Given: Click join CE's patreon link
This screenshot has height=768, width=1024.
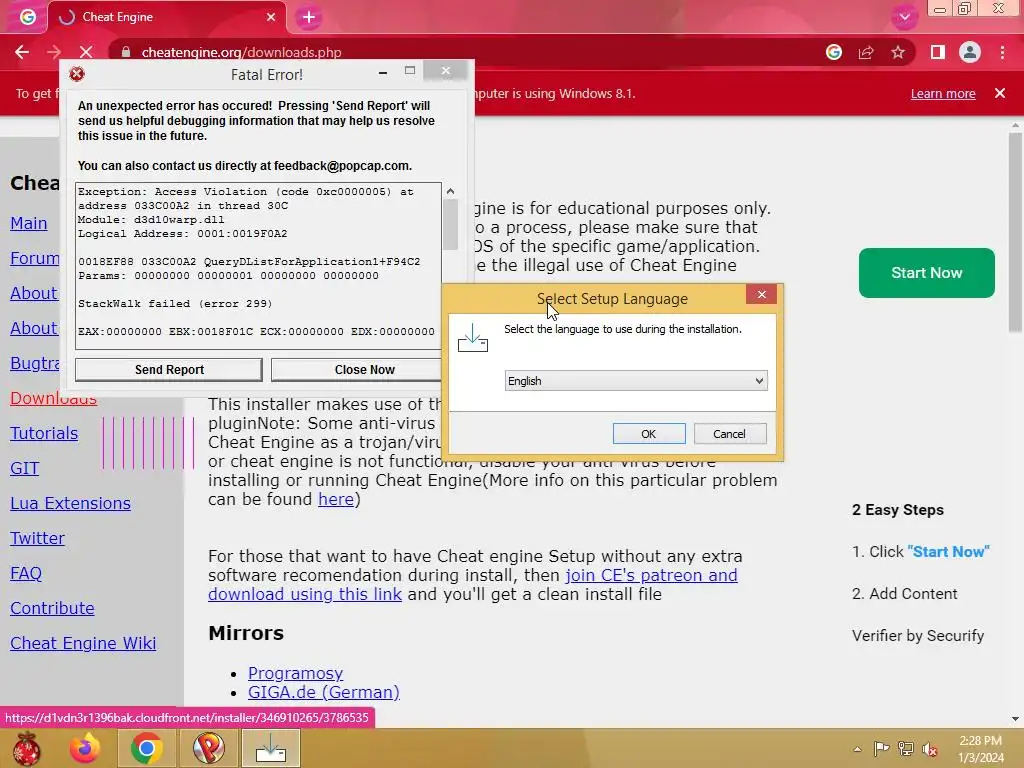Looking at the screenshot, I should [x=651, y=575].
